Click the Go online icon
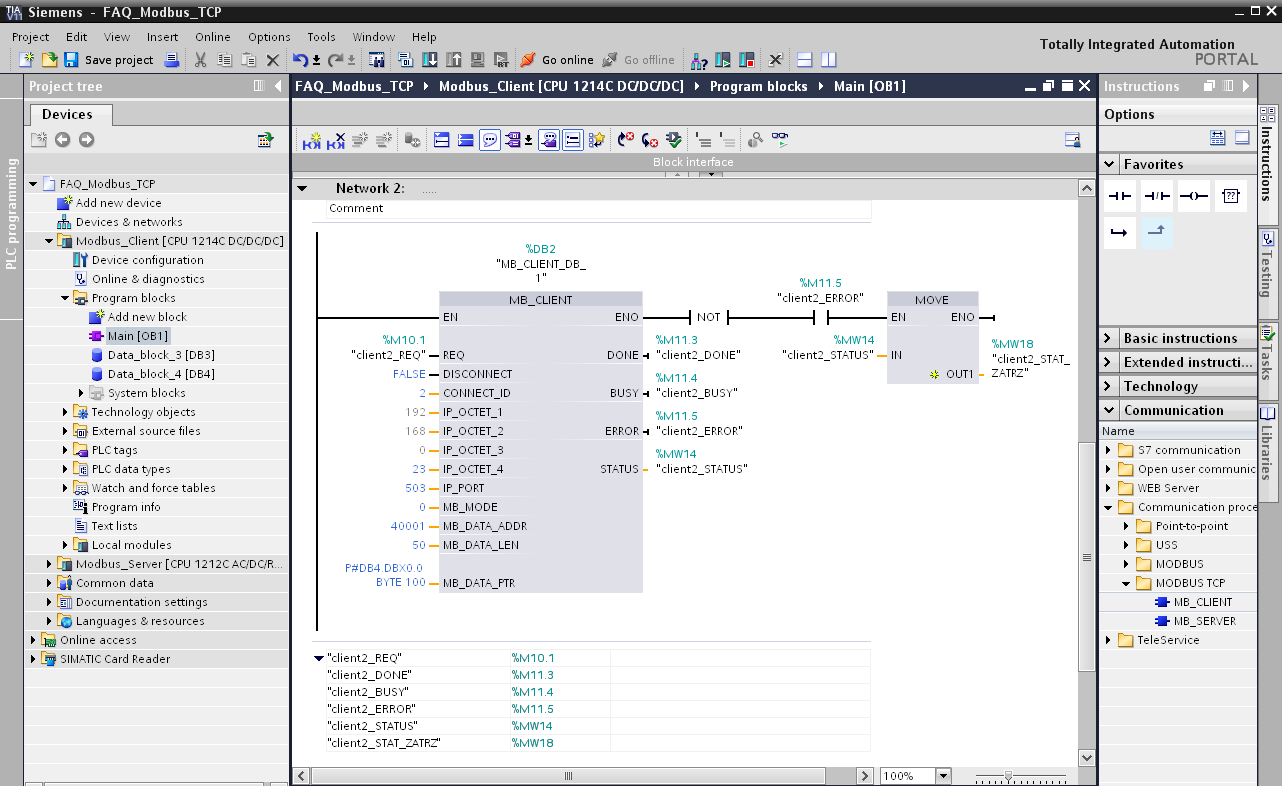This screenshot has height=786, width=1282. pyautogui.click(x=527, y=60)
